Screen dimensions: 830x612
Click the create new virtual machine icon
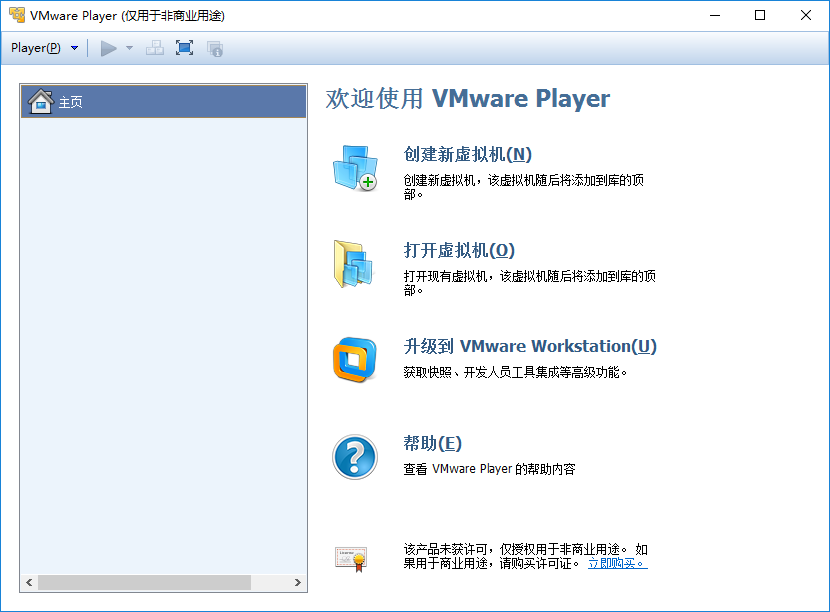355,168
